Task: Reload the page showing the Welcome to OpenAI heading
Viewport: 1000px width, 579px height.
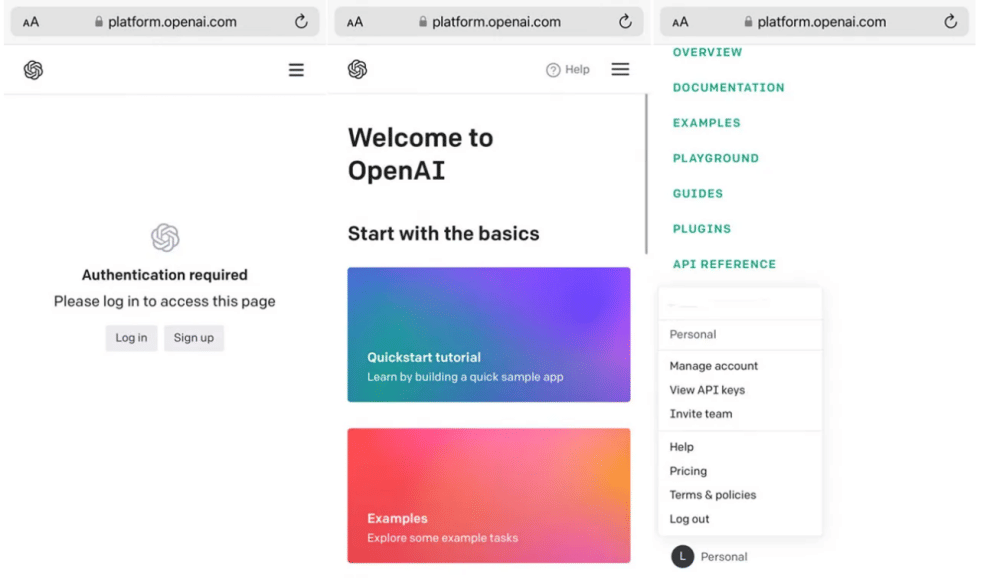Action: tap(625, 22)
